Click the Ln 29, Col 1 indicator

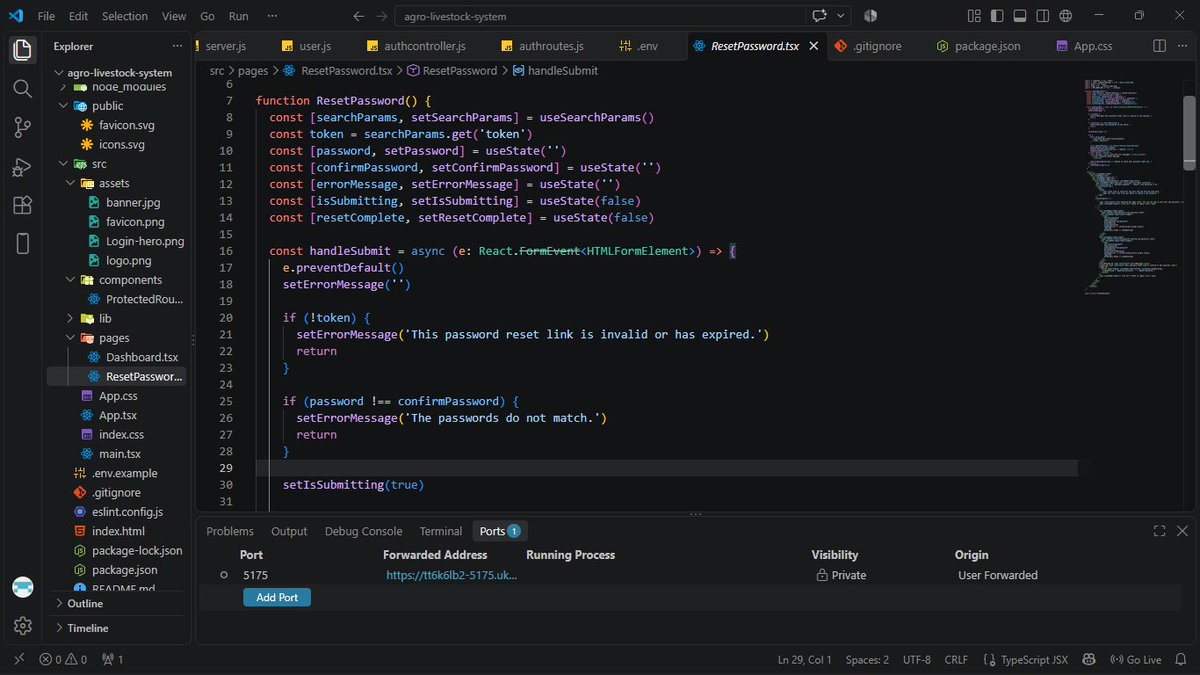[805, 660]
